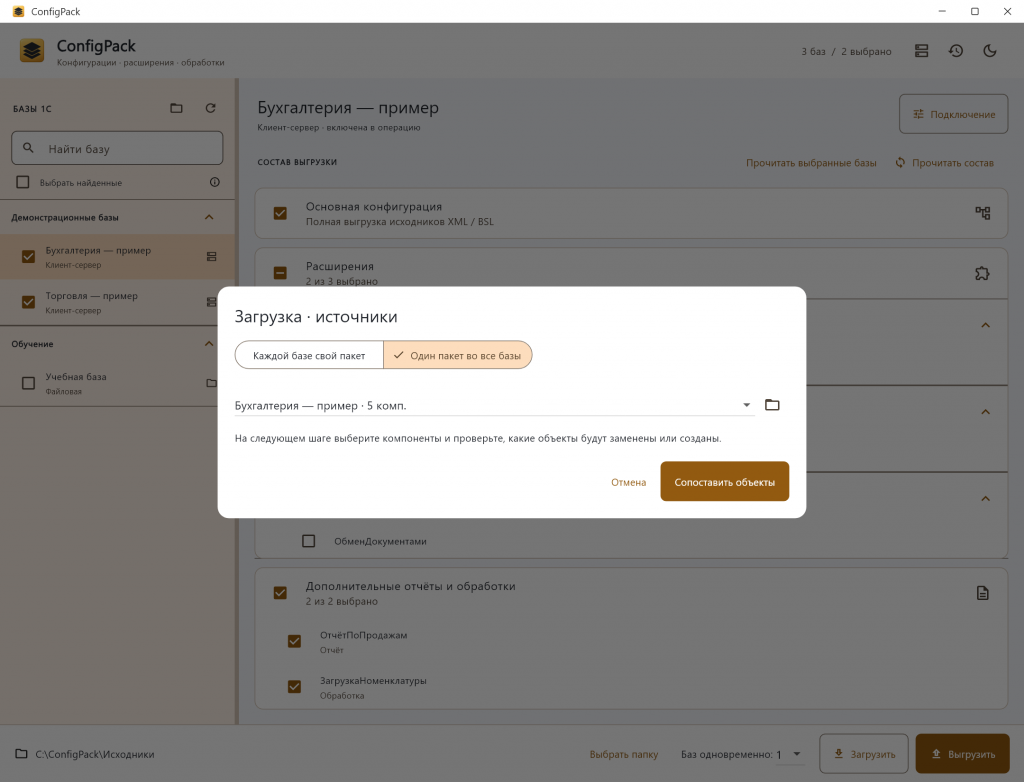Click Отмена in the dialog
The image size is (1024, 782).
(628, 482)
